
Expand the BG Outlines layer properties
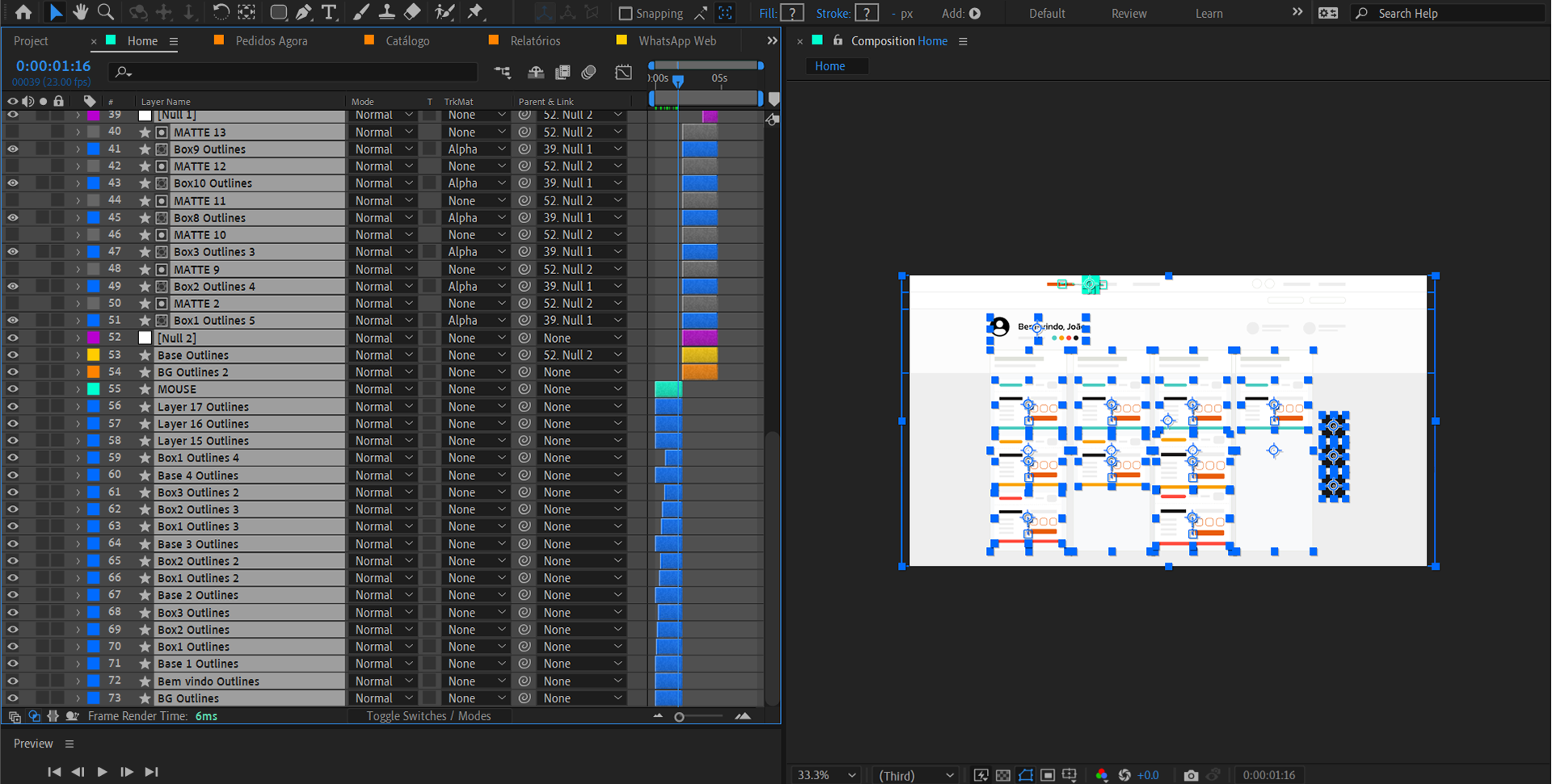click(78, 698)
